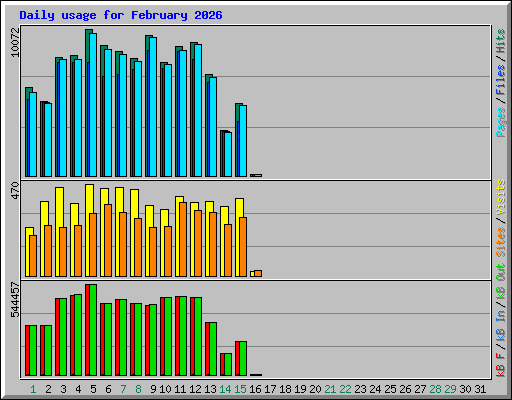Click the "Pages" legend label

pos(501,122)
